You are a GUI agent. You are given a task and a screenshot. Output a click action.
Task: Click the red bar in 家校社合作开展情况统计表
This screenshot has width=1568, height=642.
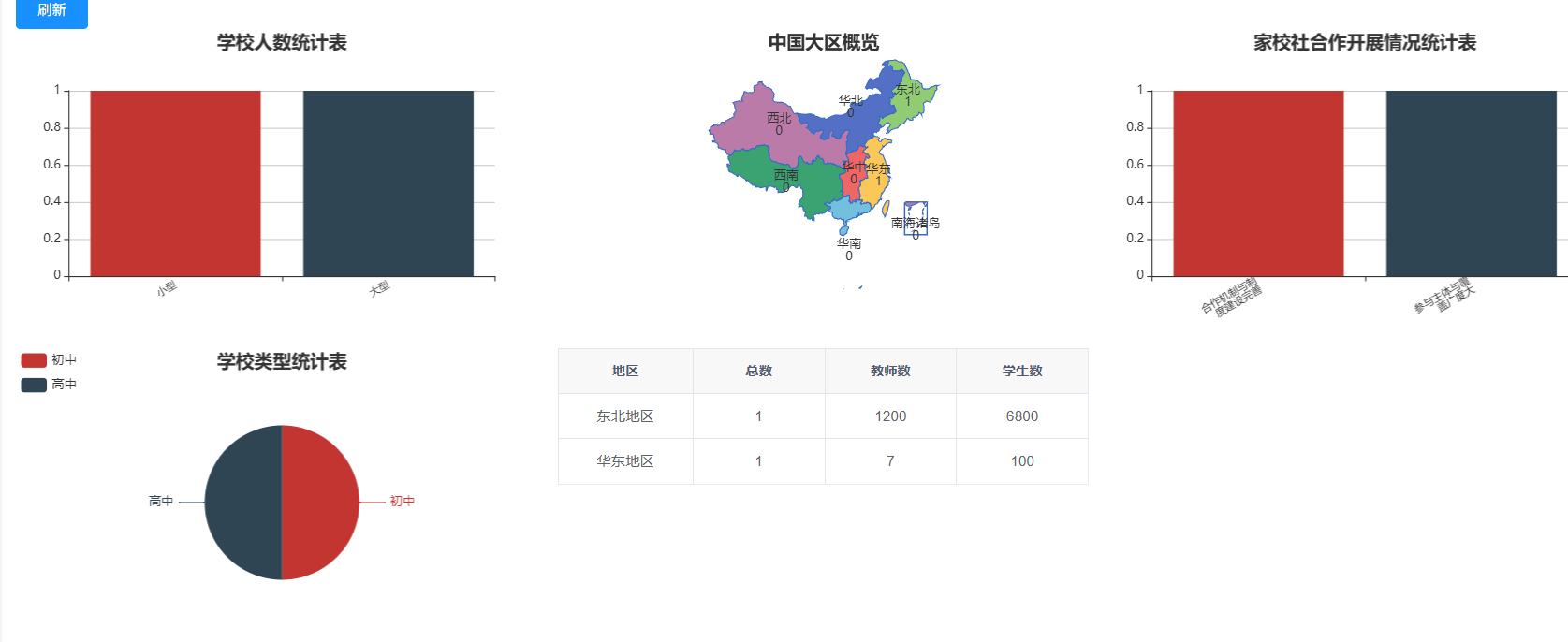pyautogui.click(x=1257, y=183)
